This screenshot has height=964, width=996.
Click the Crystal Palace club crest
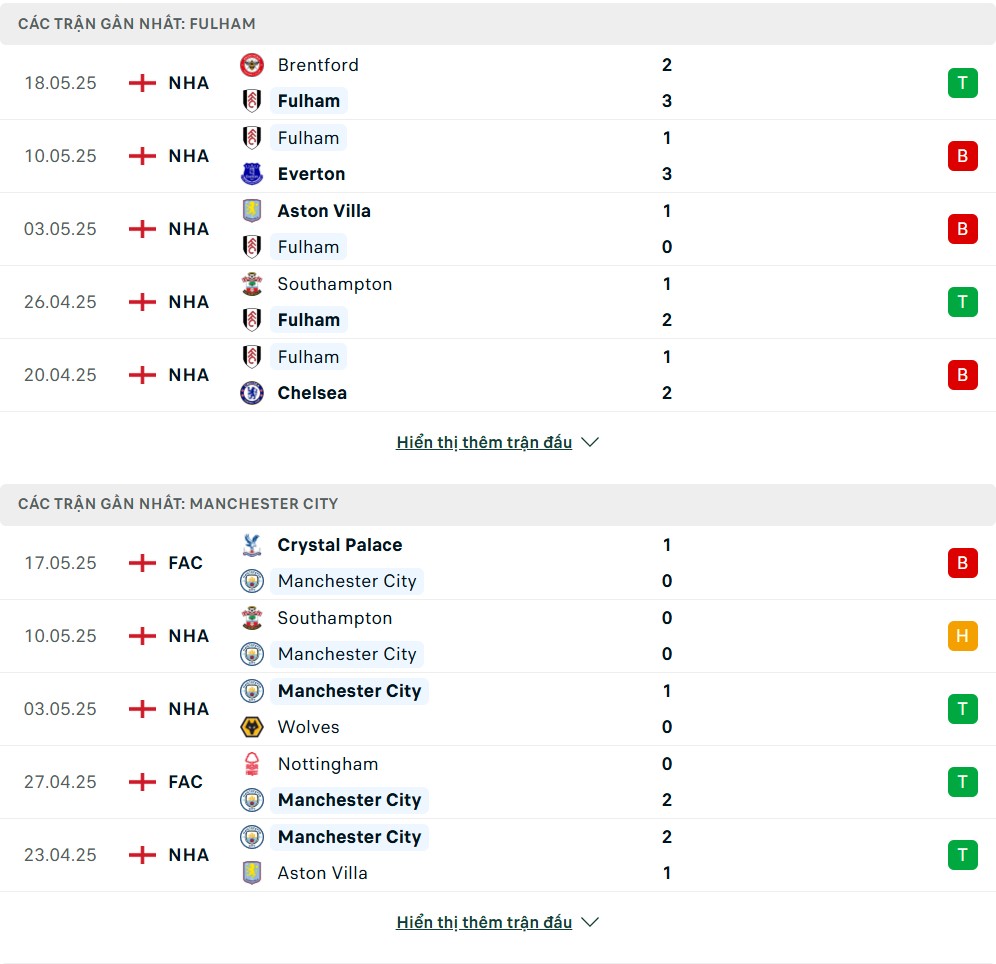tap(252, 545)
